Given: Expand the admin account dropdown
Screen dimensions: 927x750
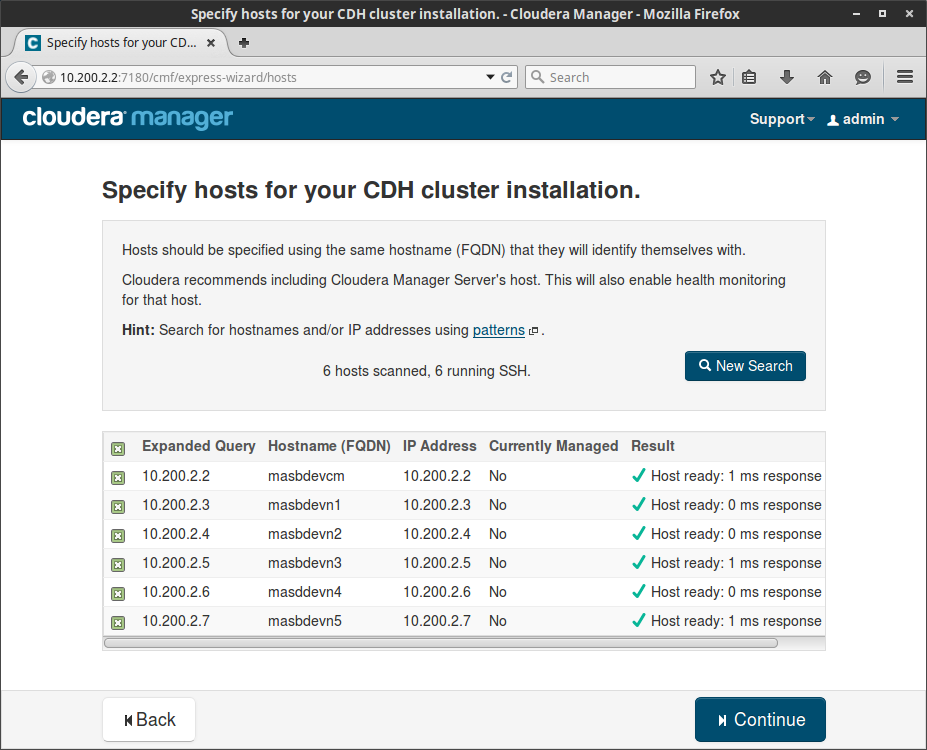Looking at the screenshot, I should [864, 119].
